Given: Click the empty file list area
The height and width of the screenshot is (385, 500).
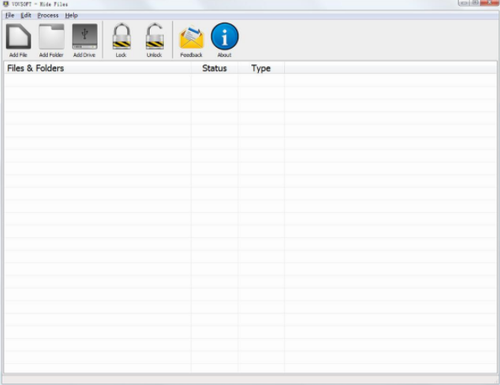Looking at the screenshot, I should 250,223.
